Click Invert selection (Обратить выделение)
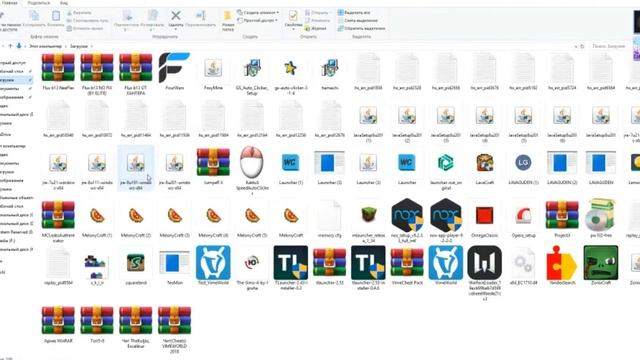 [361, 29]
